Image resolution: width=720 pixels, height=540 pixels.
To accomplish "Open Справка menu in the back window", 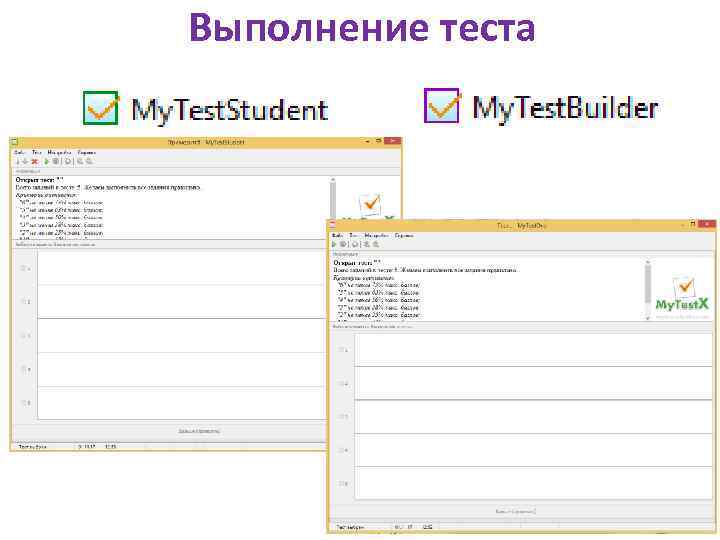I will click(86, 152).
